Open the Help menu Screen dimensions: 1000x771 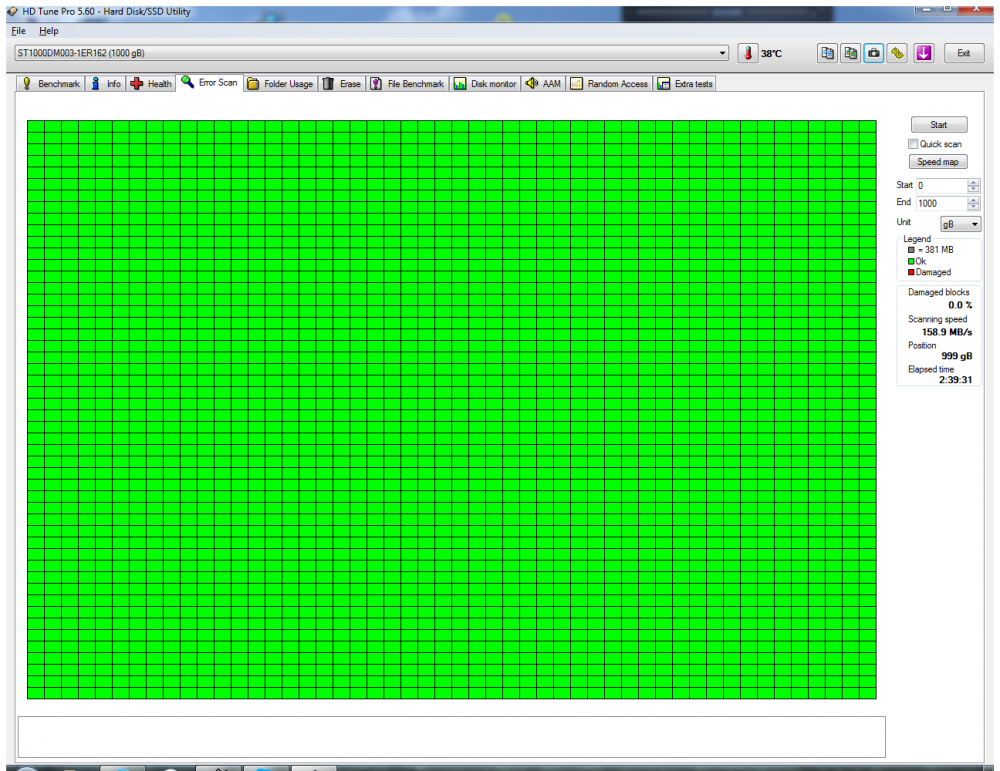(x=48, y=31)
